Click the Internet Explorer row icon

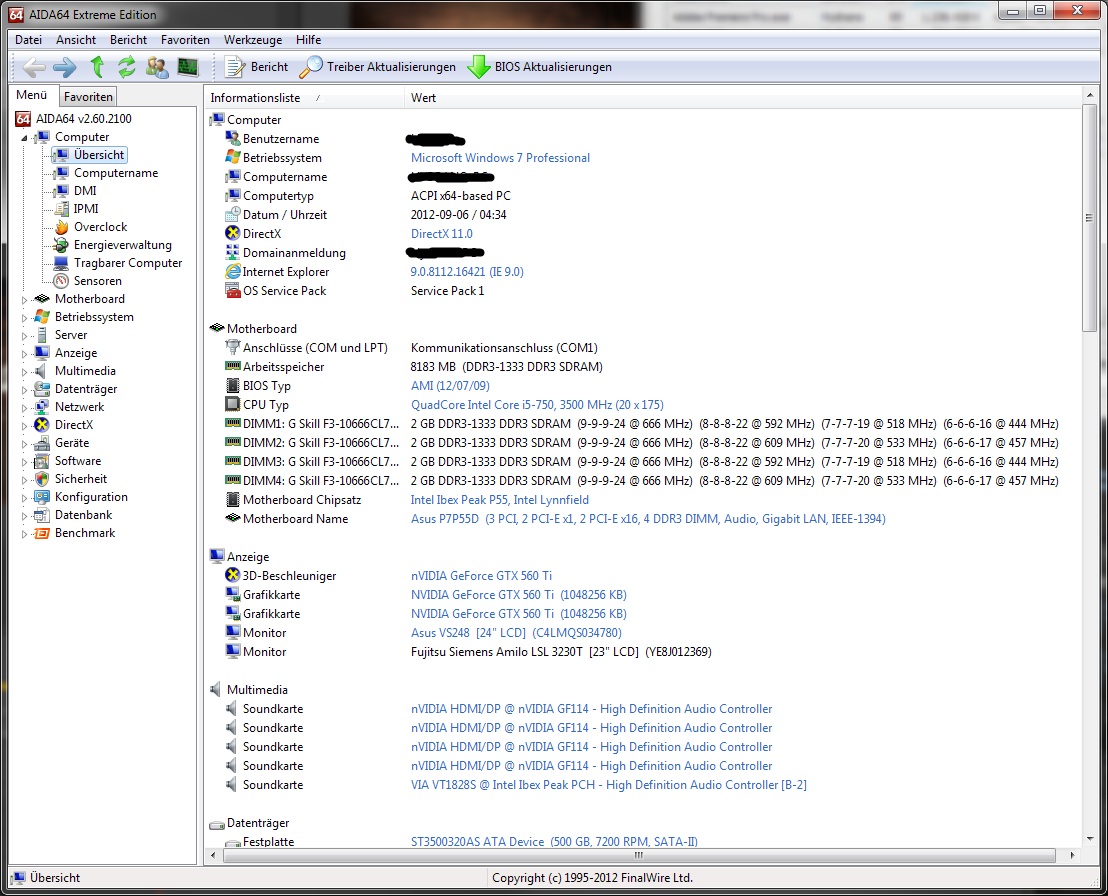point(232,271)
